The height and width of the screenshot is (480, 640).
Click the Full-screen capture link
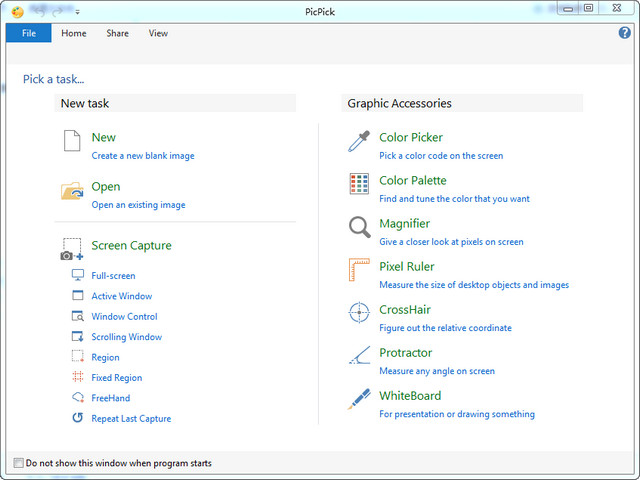[x=113, y=276]
